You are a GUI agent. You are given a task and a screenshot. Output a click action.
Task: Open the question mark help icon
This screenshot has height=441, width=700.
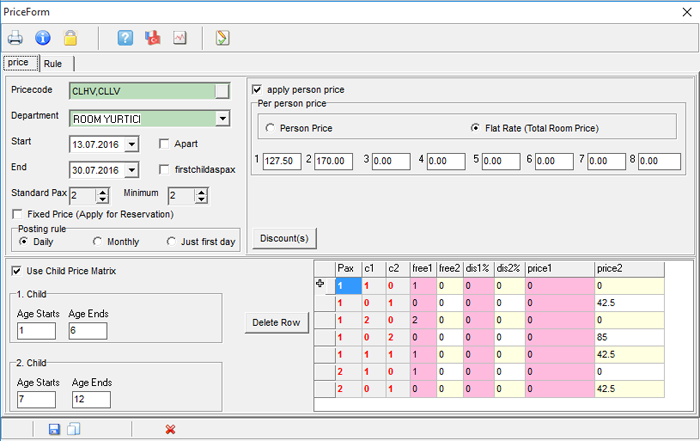click(125, 38)
